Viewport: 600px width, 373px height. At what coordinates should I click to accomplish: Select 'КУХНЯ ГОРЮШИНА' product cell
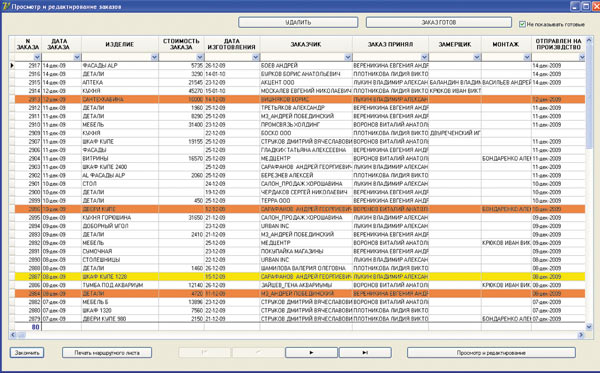click(120, 217)
